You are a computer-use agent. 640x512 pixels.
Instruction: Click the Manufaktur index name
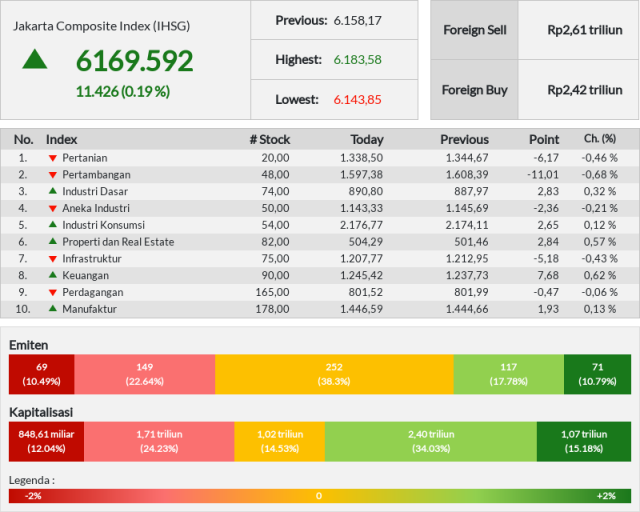[x=89, y=309]
